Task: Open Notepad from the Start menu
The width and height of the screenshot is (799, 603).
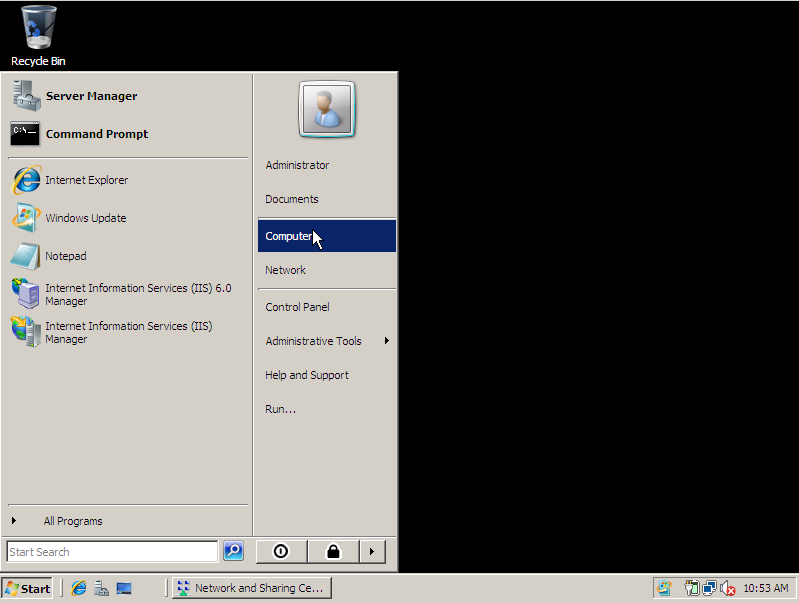Action: click(127, 256)
